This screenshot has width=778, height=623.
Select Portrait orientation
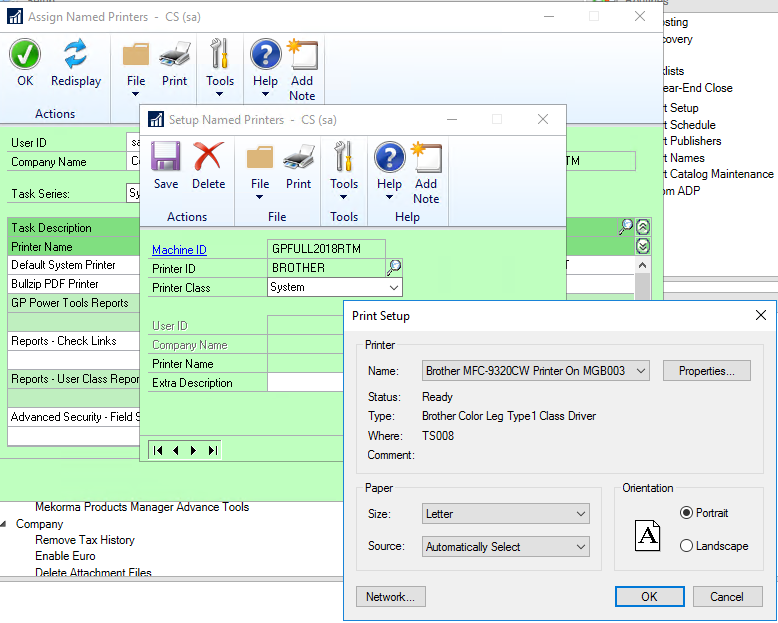[x=686, y=513]
